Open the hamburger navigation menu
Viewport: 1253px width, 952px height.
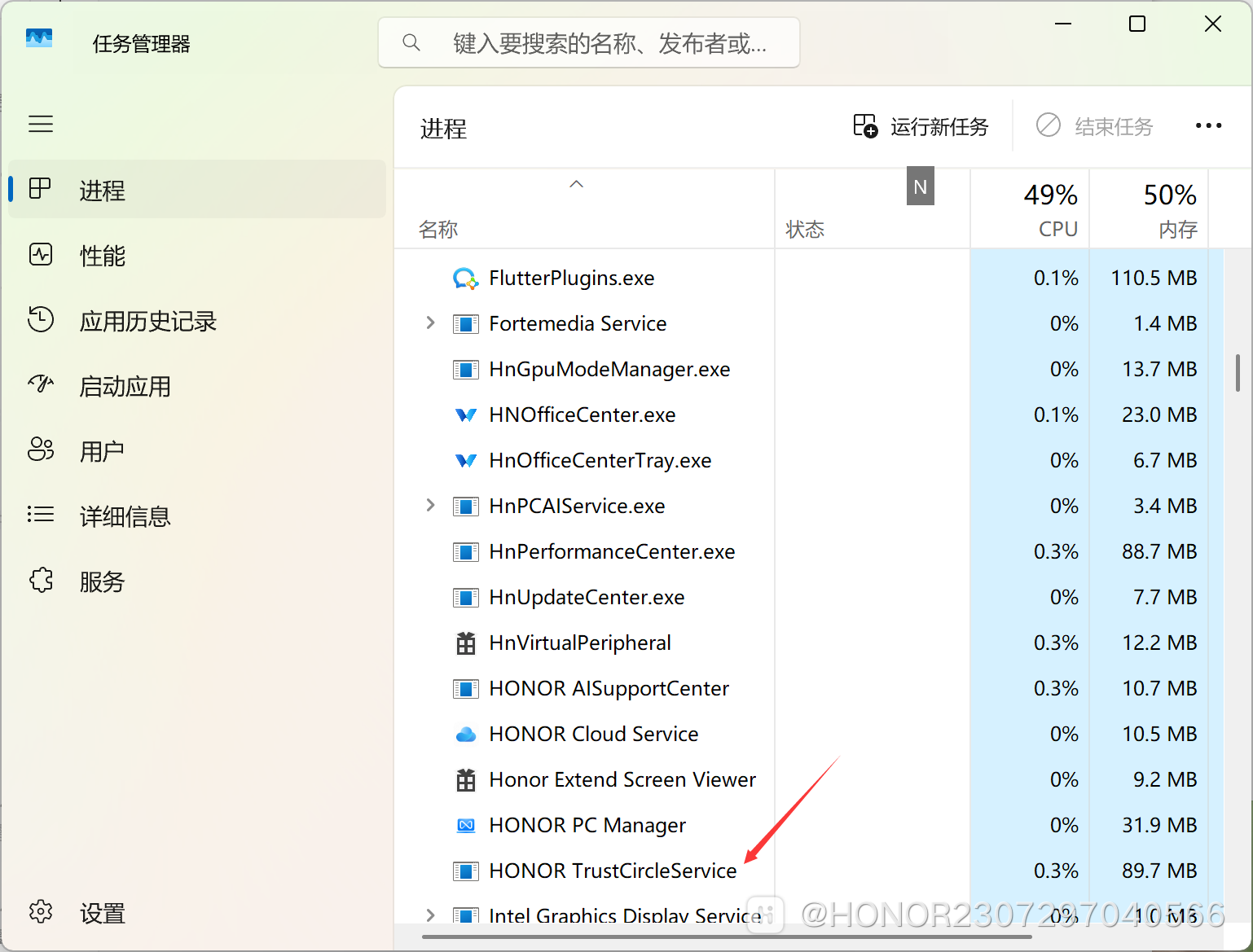[x=41, y=124]
